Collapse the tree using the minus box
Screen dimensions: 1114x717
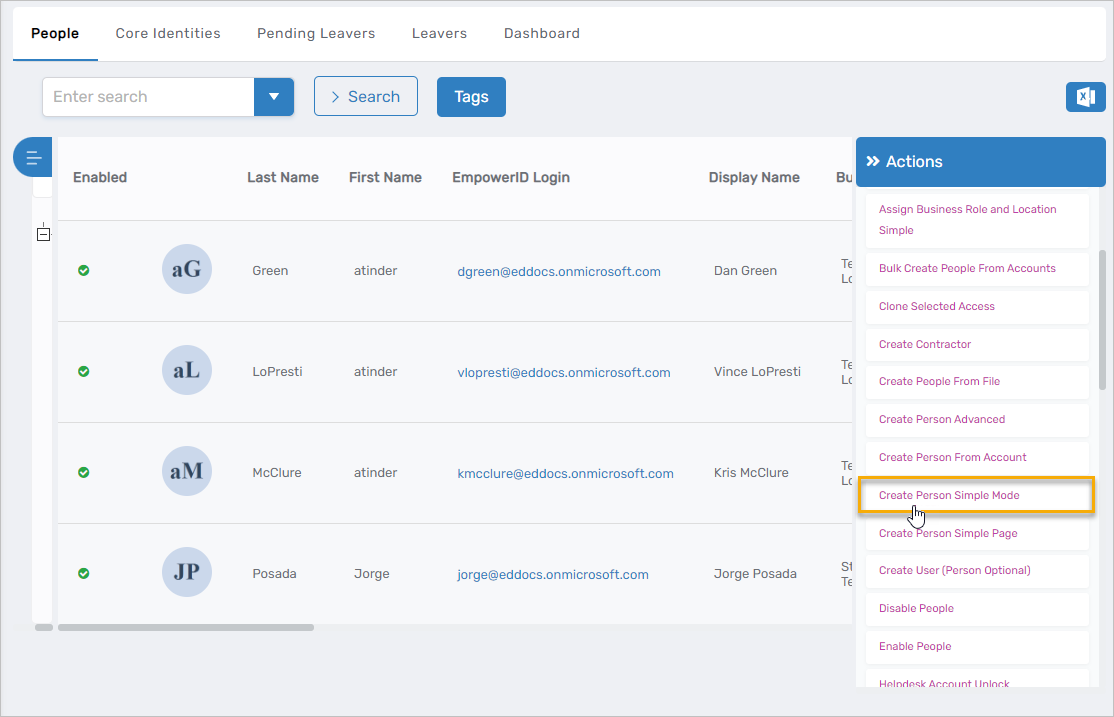pos(43,234)
